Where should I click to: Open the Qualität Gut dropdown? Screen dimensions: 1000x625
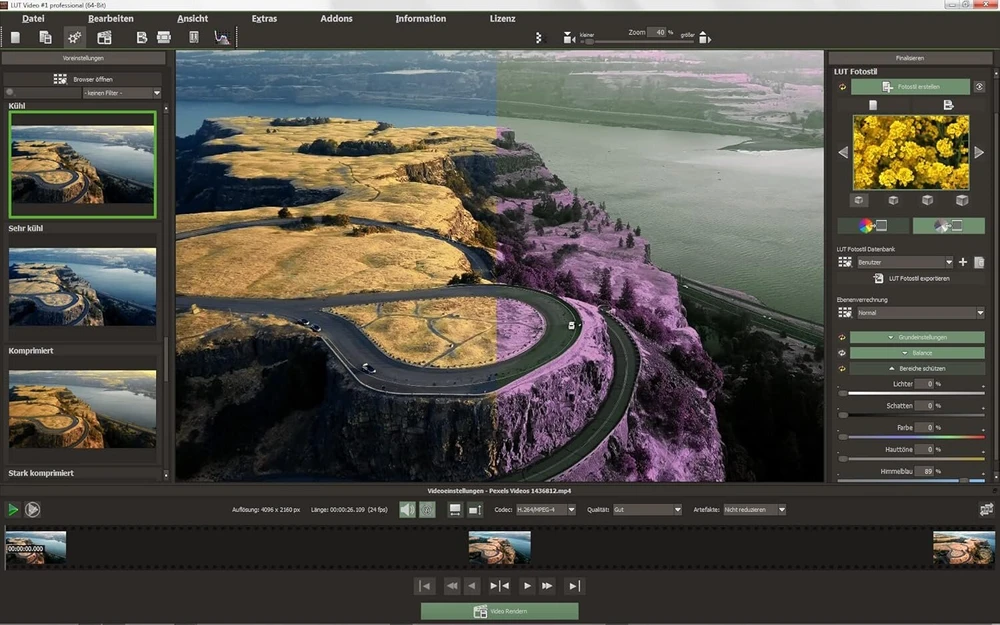pos(647,510)
